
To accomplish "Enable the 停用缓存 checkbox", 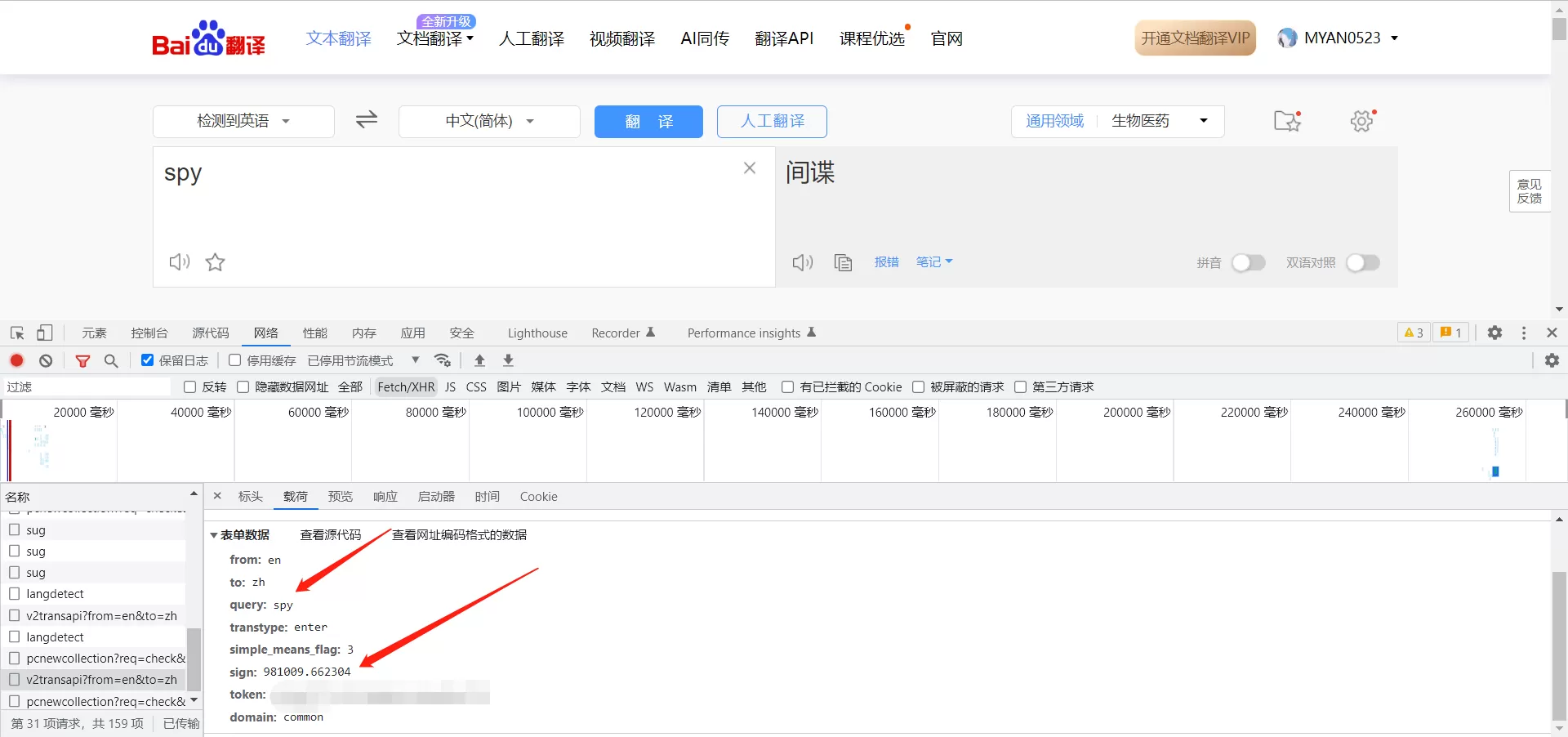I will click(x=235, y=360).
